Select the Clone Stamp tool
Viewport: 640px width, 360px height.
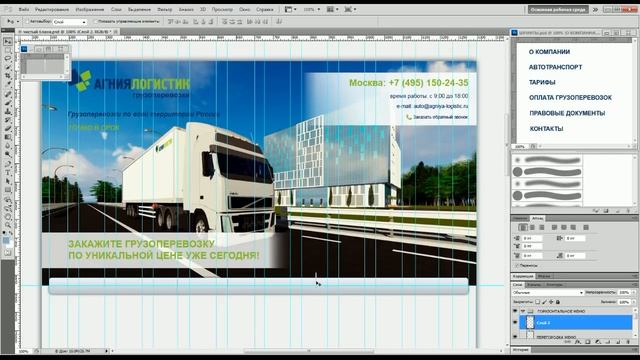[x=8, y=111]
